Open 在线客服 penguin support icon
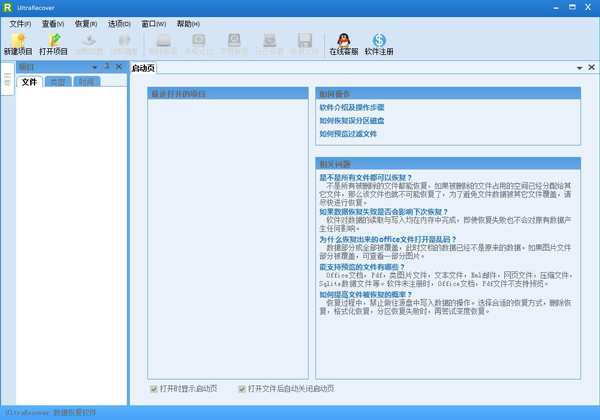This screenshot has width=600, height=420. click(x=344, y=44)
